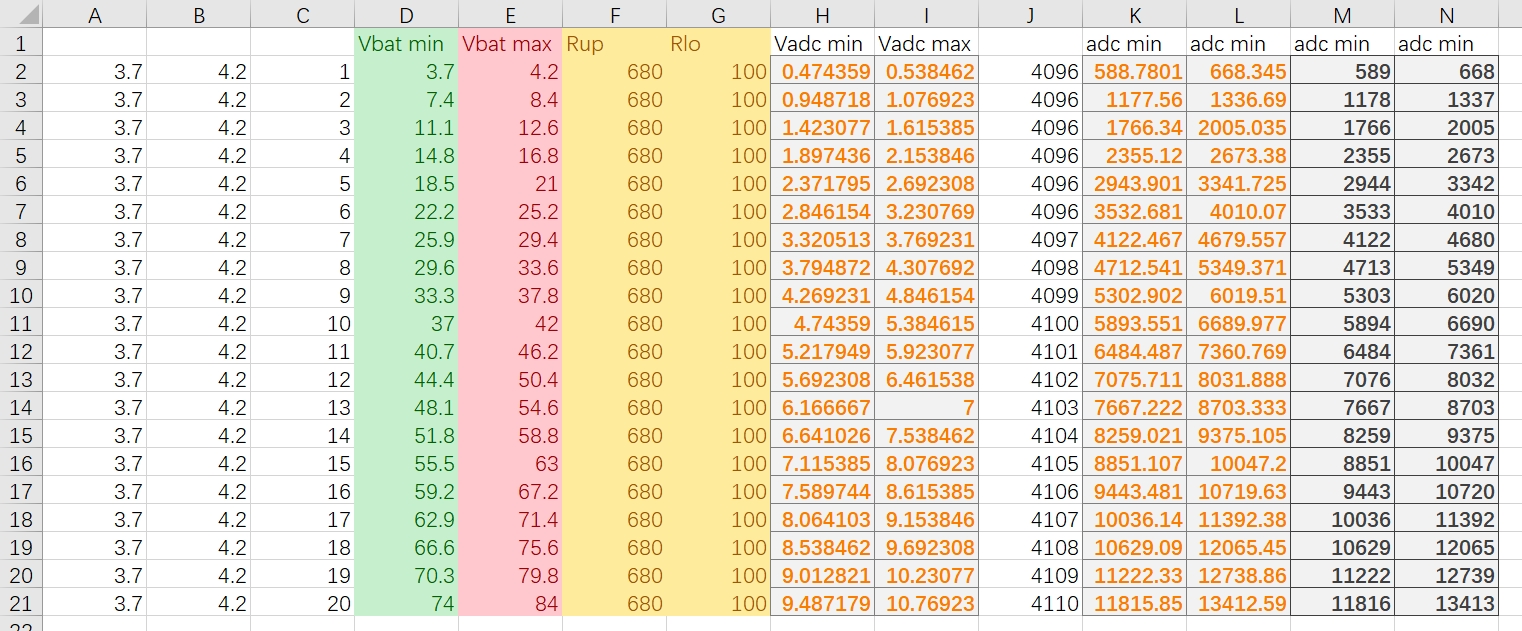Viewport: 1522px width, 631px height.
Task: Select column N header
Action: click(1447, 14)
